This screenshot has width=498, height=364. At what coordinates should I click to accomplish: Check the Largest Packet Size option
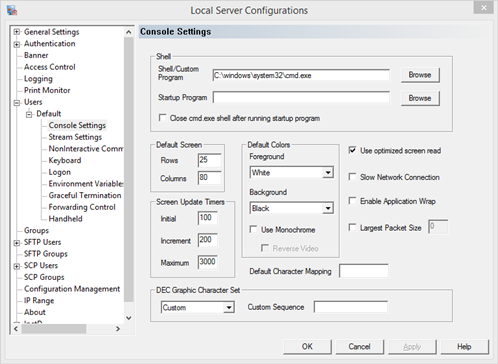[352, 227]
